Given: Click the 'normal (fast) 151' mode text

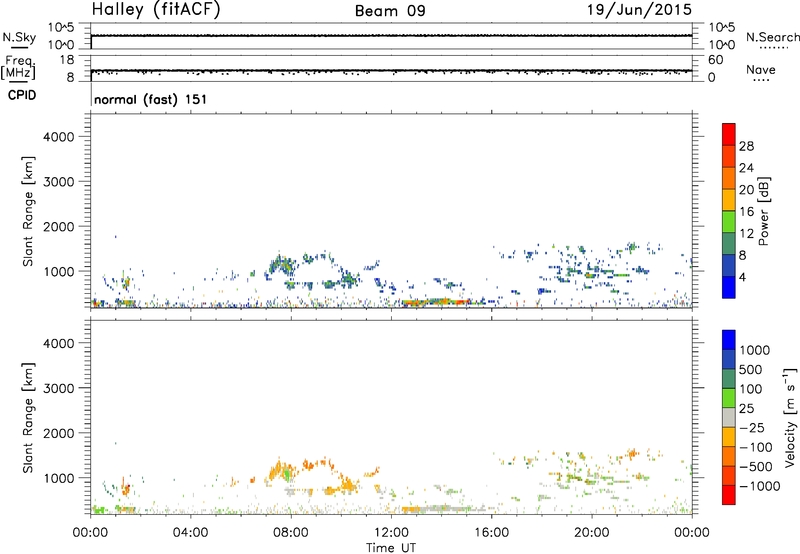Looking at the screenshot, I should [151, 99].
